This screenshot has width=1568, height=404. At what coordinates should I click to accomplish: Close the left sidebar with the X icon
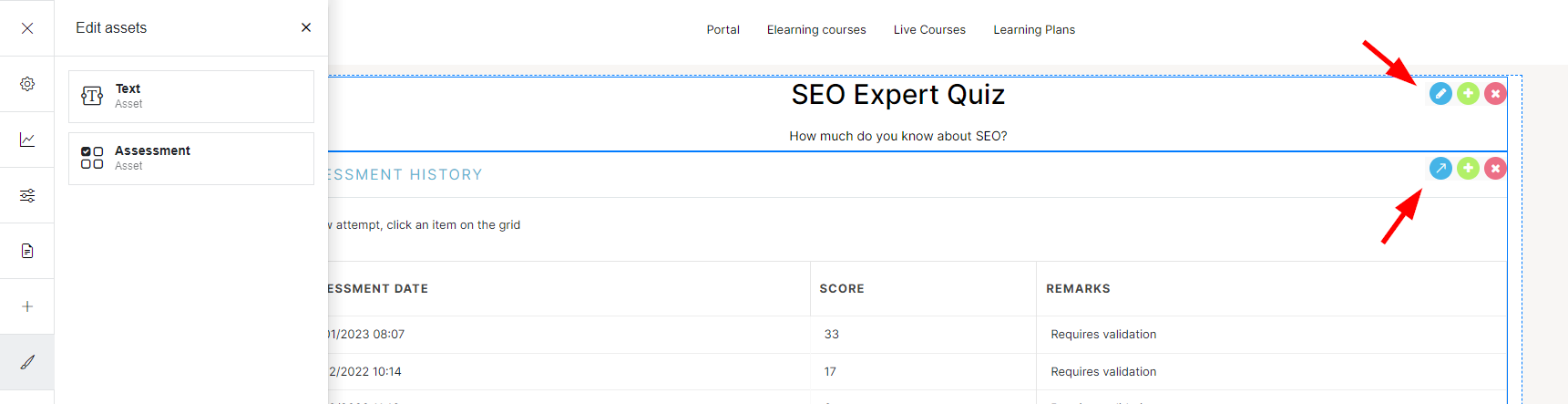27,28
